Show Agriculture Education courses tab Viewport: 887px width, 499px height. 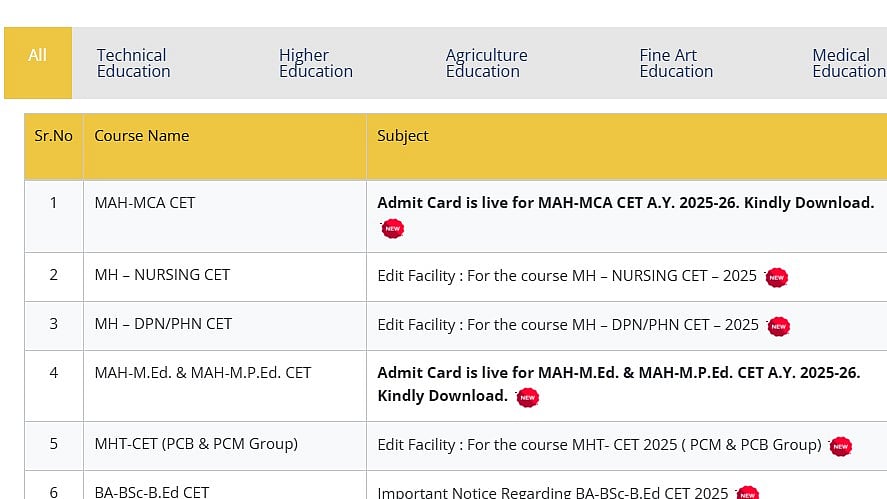tap(486, 63)
